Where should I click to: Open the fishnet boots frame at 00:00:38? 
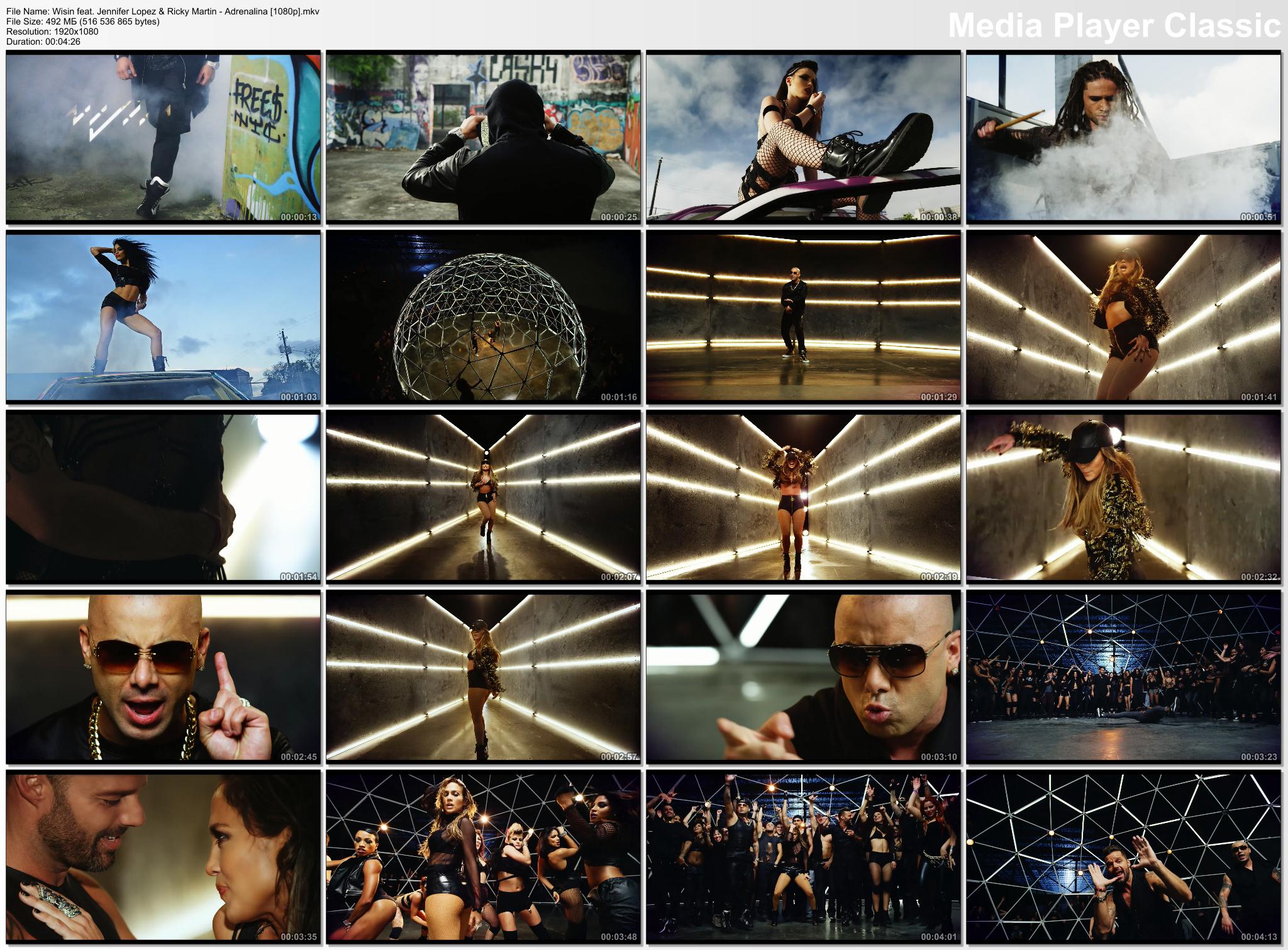[x=803, y=138]
